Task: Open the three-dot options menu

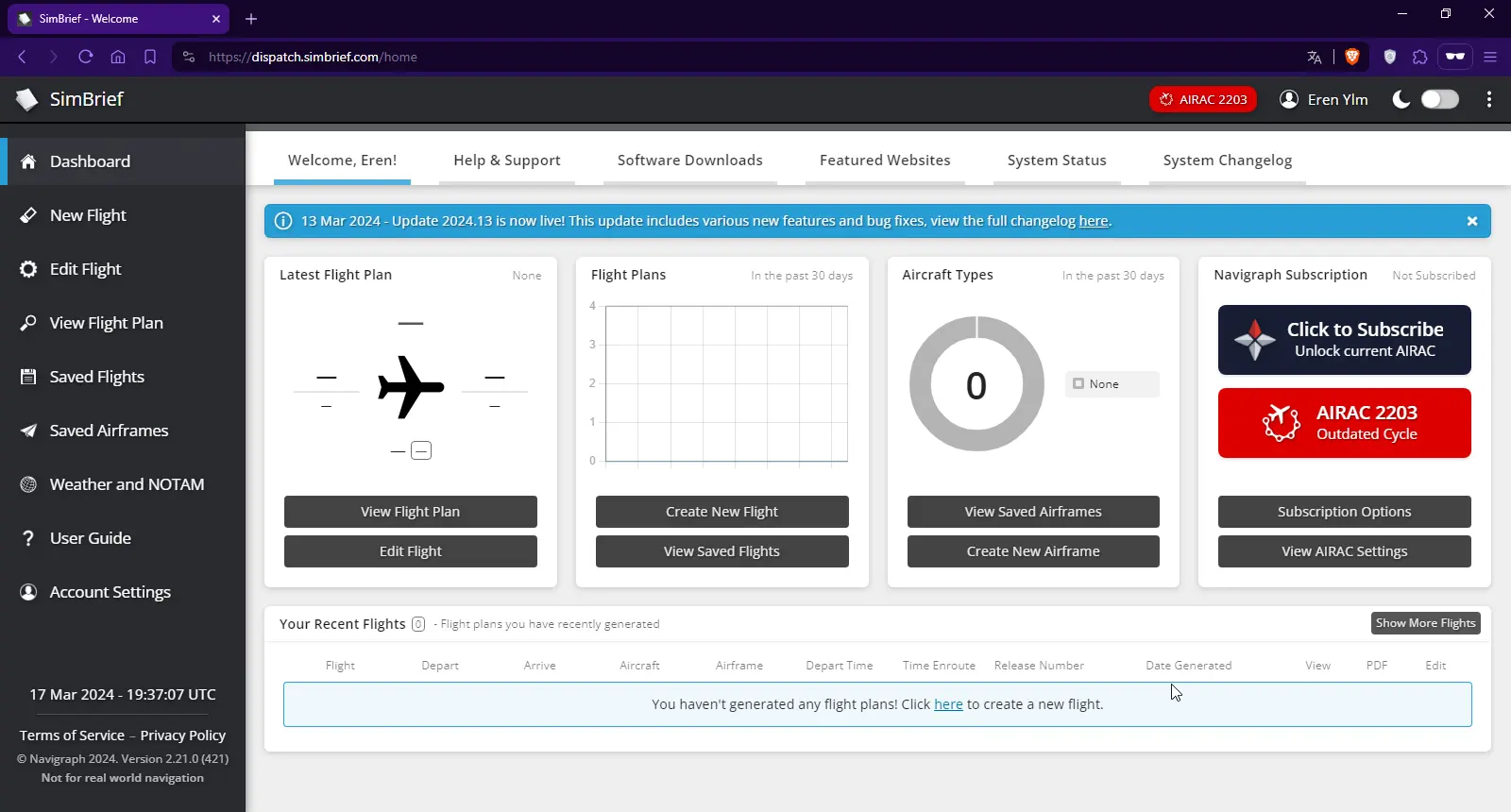Action: pos(1489,99)
